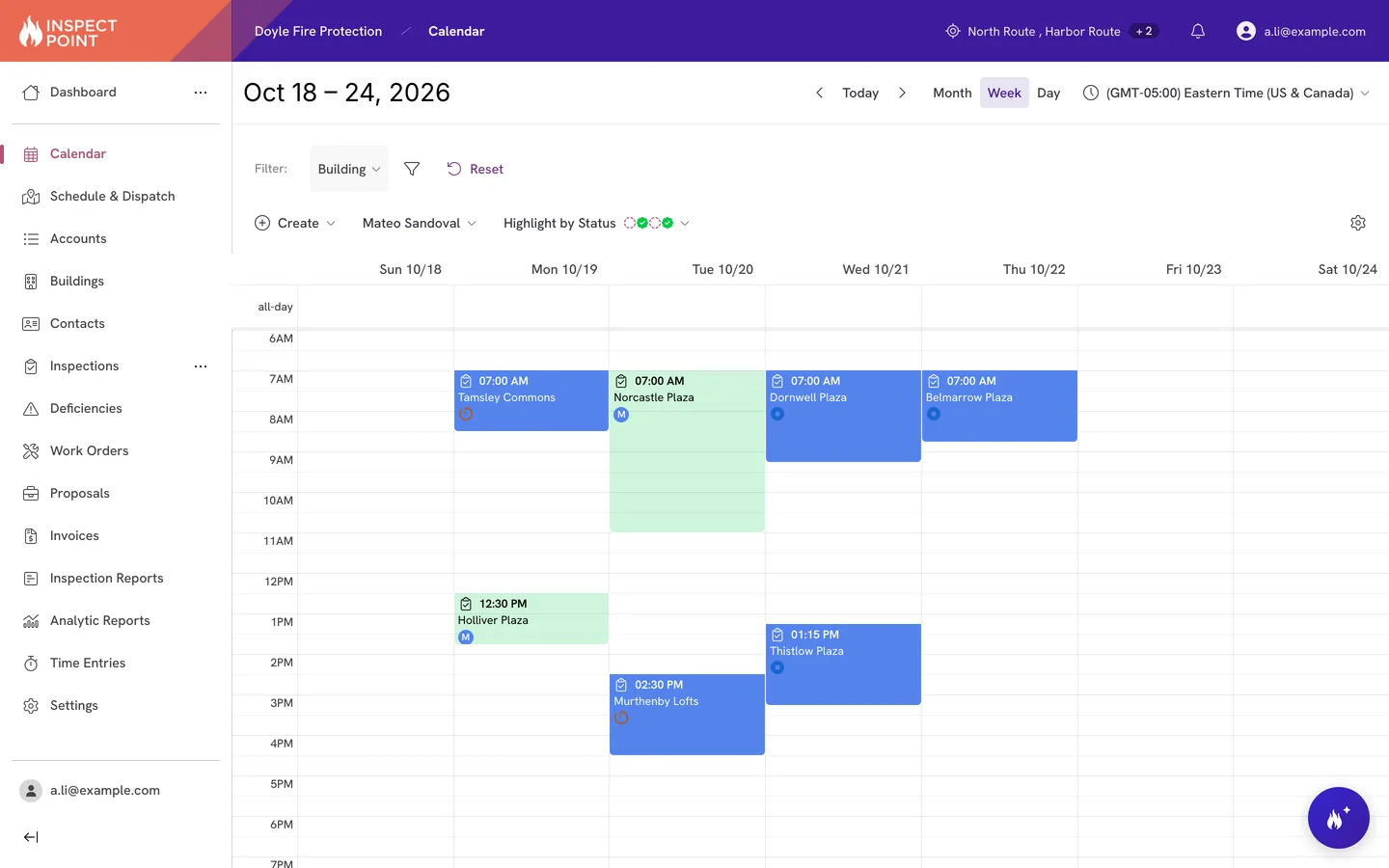Screen dimensions: 1389x868
Task: Go to next week arrow
Action: (x=902, y=93)
